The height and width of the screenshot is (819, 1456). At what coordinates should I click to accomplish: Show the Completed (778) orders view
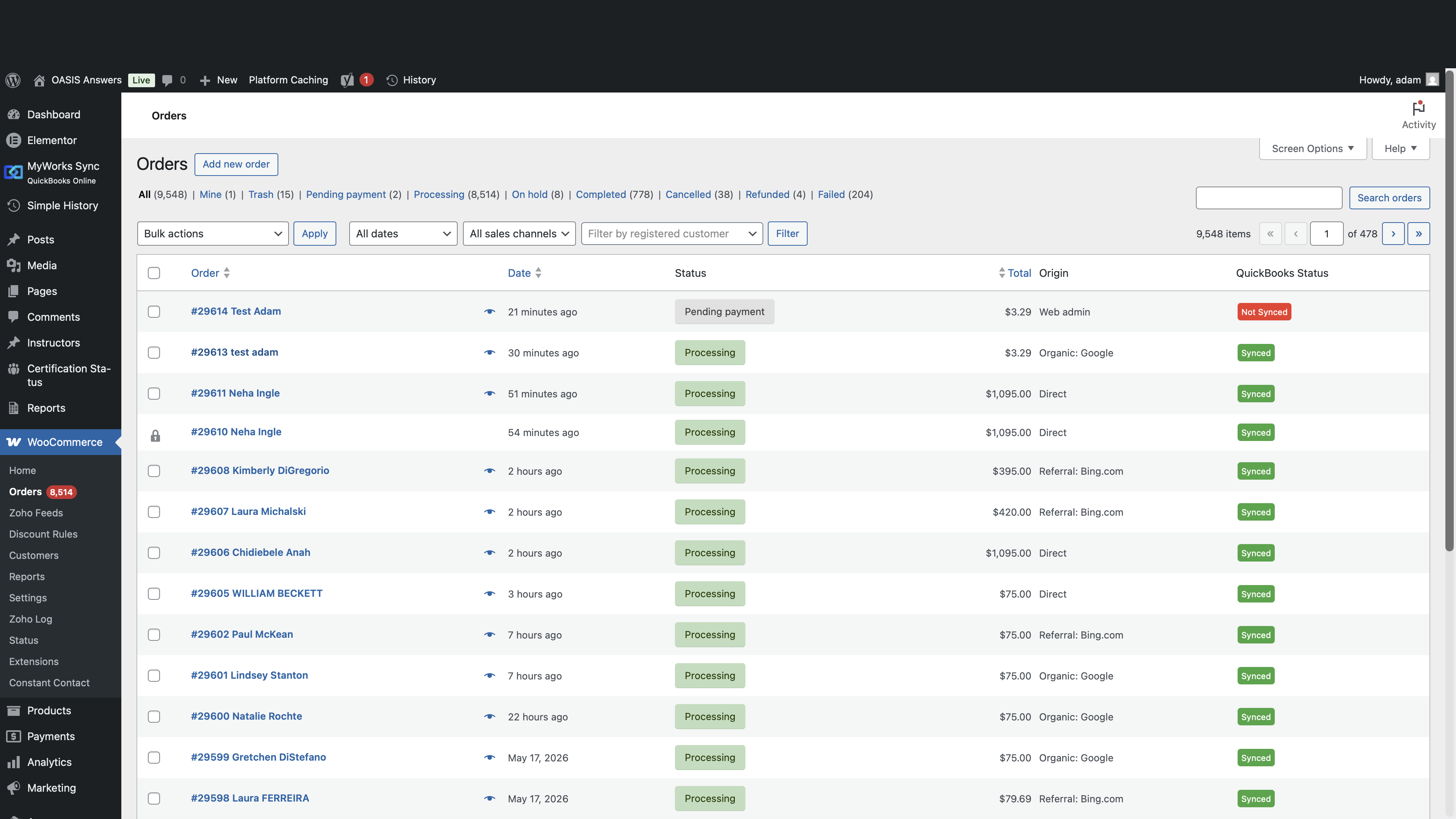click(614, 195)
